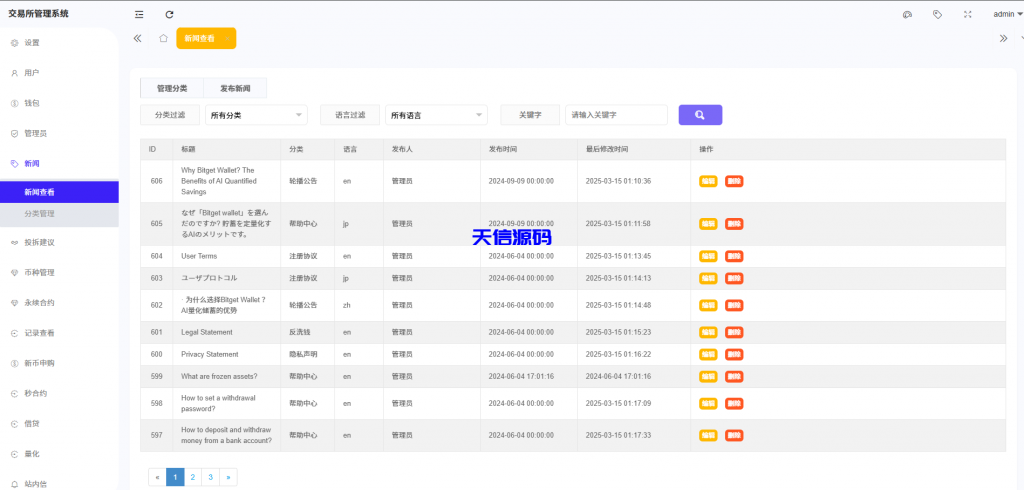Edit news row 605

709,224
